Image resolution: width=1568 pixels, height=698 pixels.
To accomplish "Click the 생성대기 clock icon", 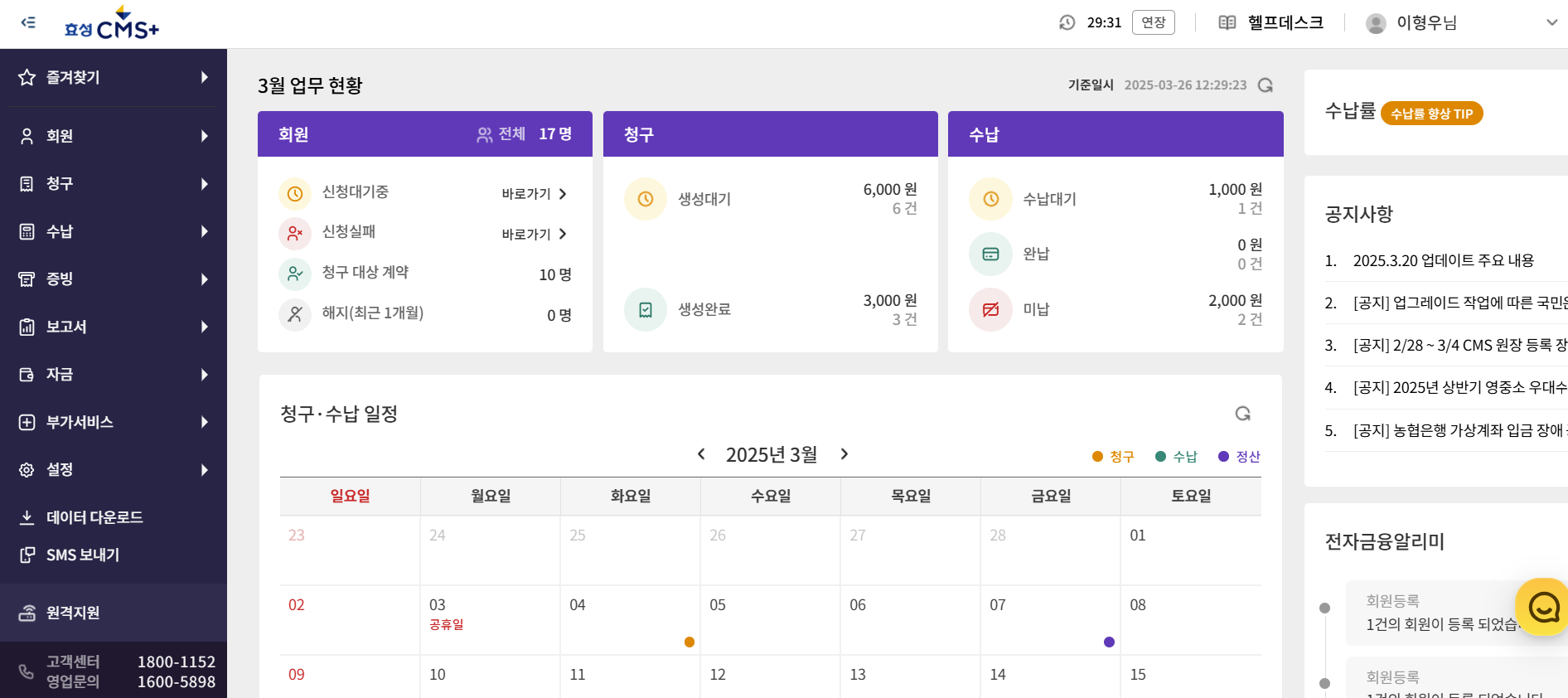I will pos(646,199).
